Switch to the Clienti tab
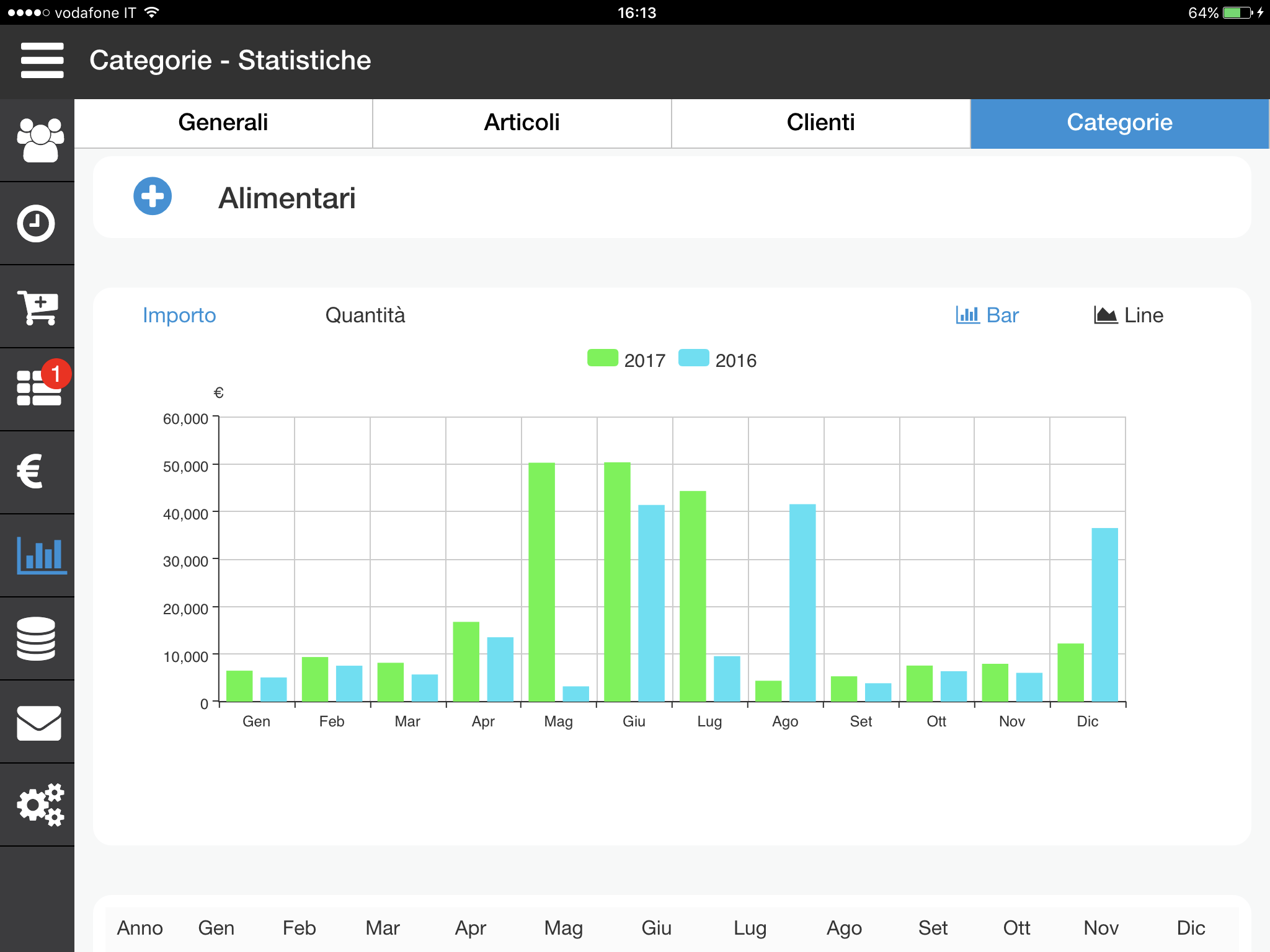Image resolution: width=1270 pixels, height=952 pixels. (821, 123)
